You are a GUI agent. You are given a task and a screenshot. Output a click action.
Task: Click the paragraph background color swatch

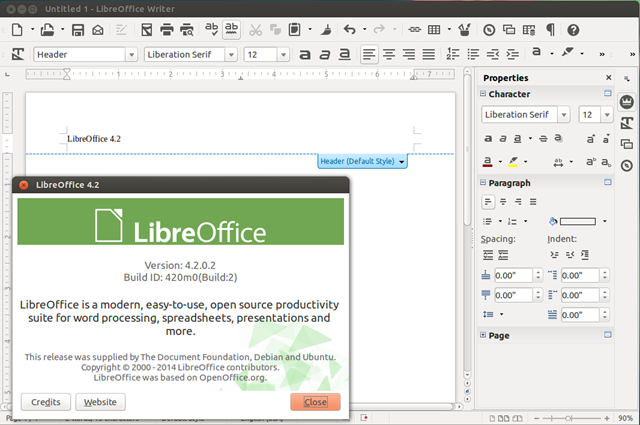(x=578, y=221)
